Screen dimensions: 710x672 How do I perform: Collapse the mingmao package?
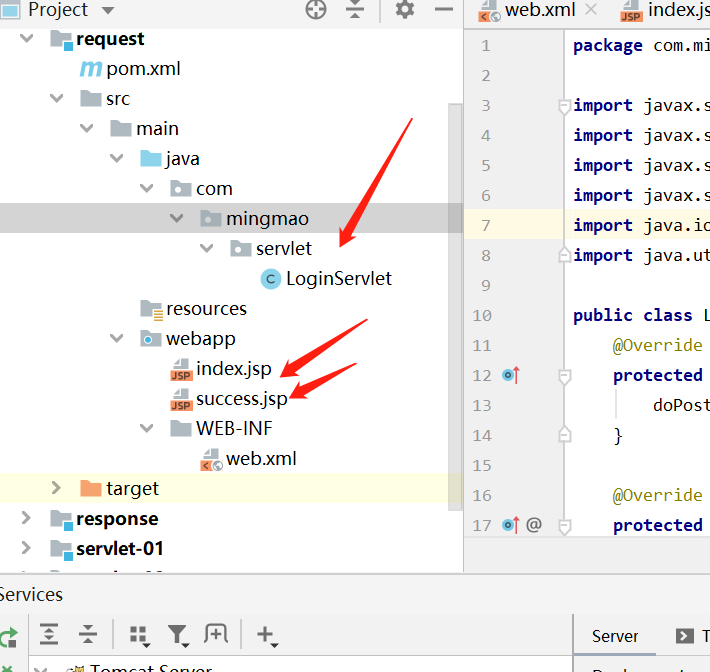pyautogui.click(x=177, y=218)
